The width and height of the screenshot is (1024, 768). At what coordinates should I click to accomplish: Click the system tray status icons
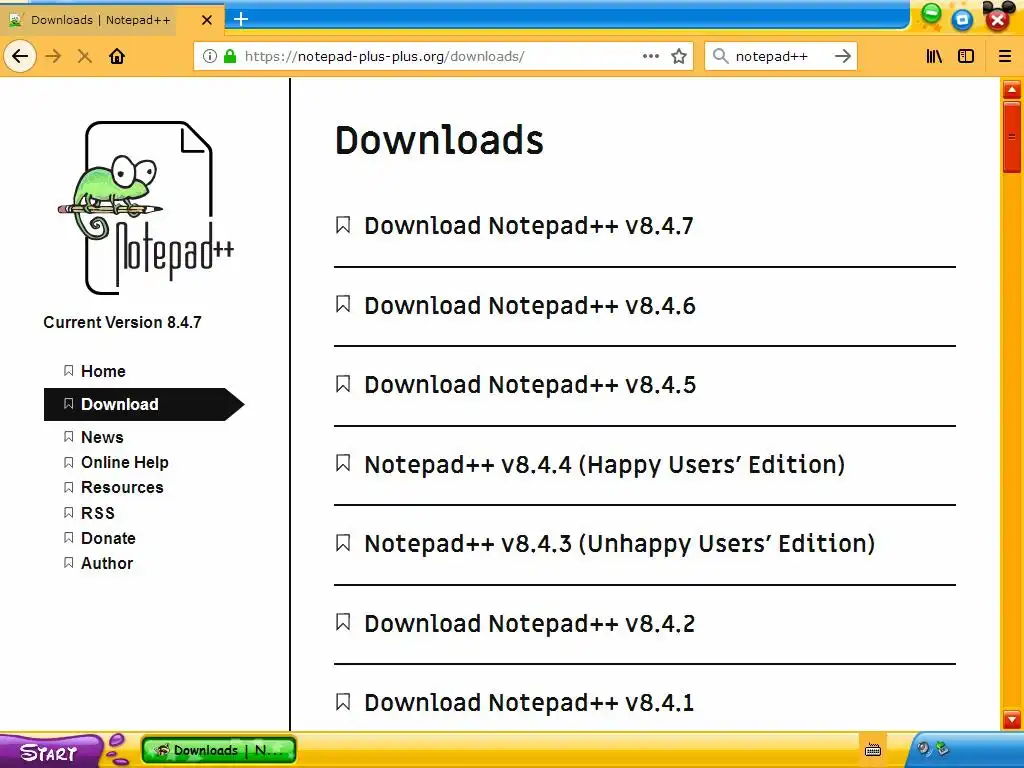(933, 749)
